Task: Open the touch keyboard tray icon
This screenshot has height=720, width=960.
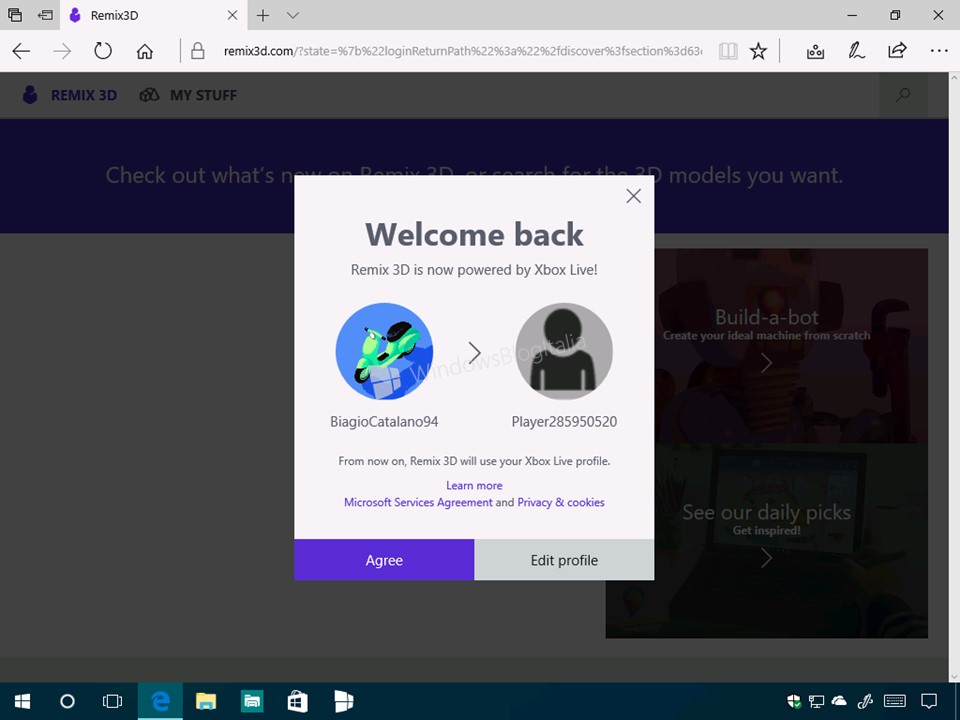Action: pyautogui.click(x=894, y=701)
